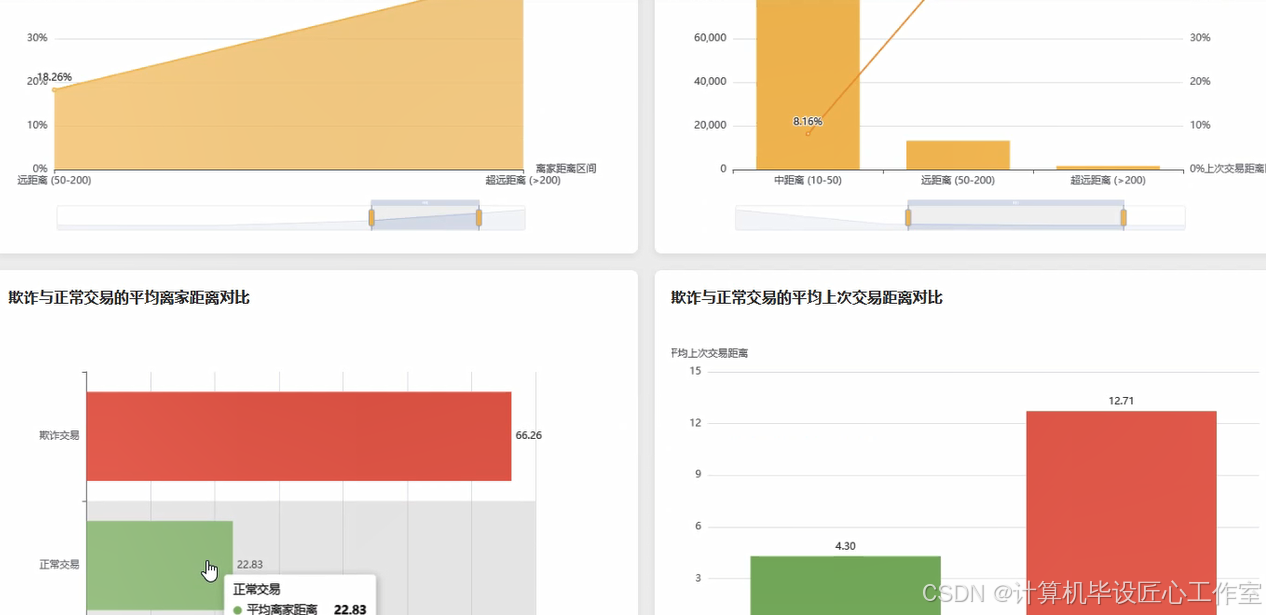The image size is (1266, 615).
Task: Click the 平均上次交易距离 axis name
Action: point(710,353)
